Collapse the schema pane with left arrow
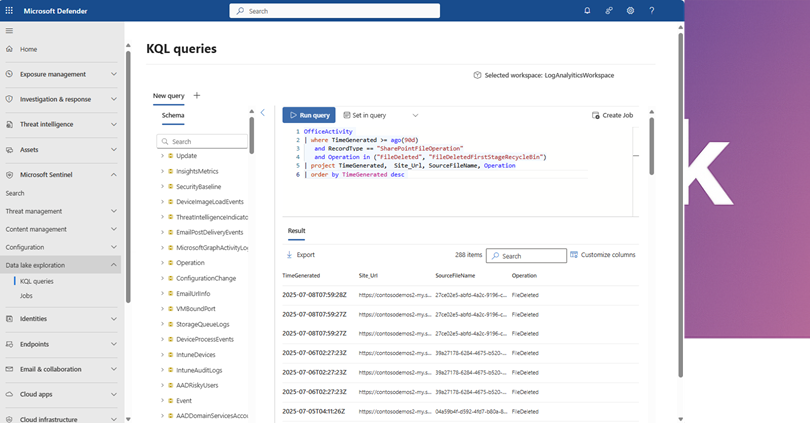The image size is (810, 423). tap(262, 112)
